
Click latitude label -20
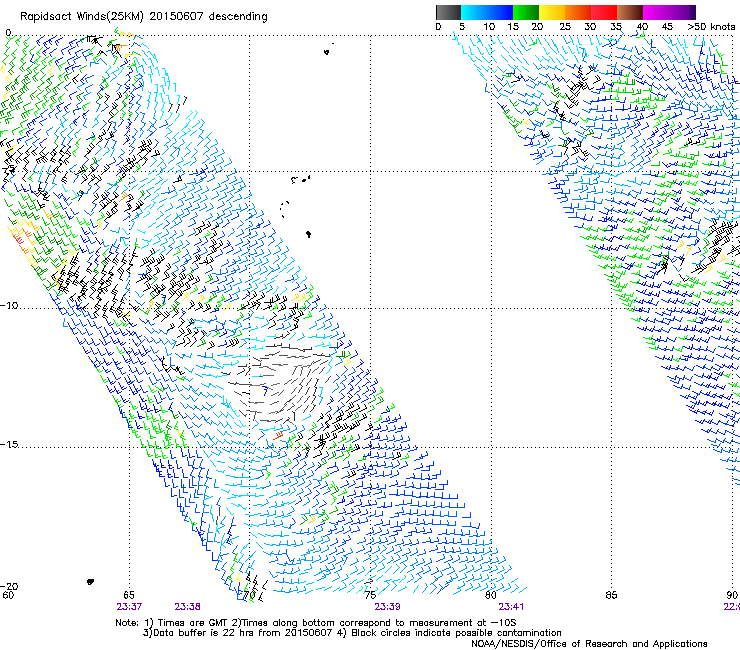[9, 586]
